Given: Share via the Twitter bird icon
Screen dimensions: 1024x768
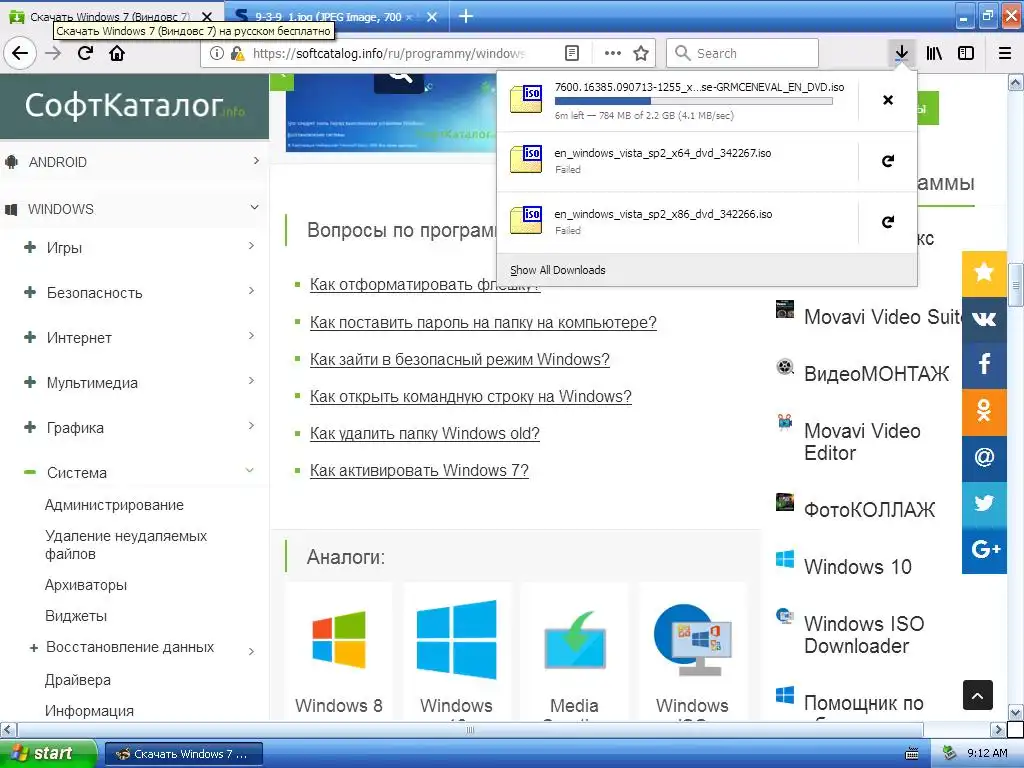Looking at the screenshot, I should (x=984, y=504).
